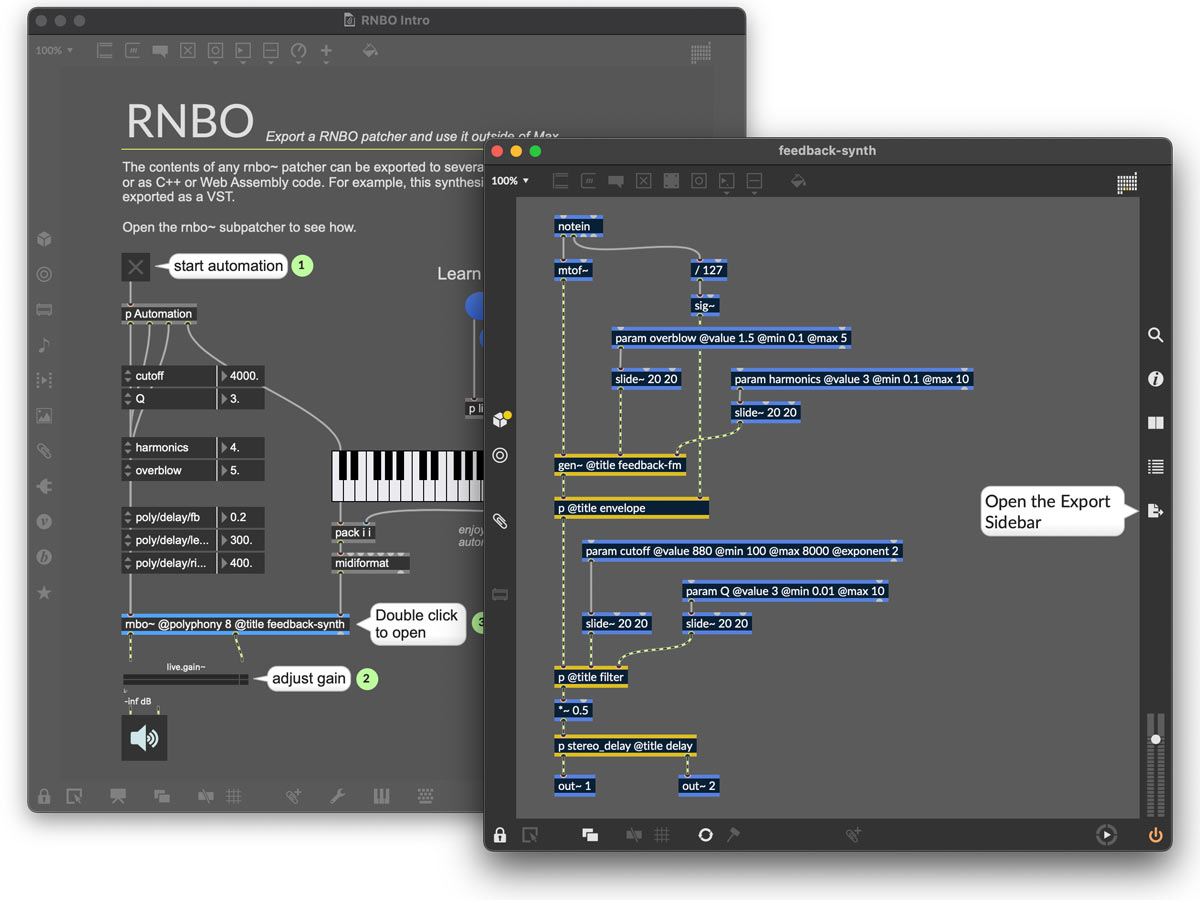Viewport: 1200px width, 900px height.
Task: Click the hammer build icon in feedback-synth bottom bar
Action: [733, 834]
